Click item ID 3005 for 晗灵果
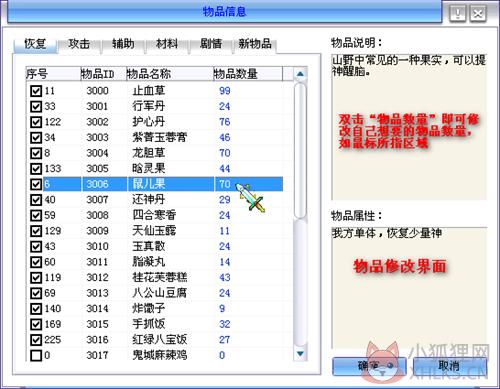This screenshot has width=500, height=389. [97, 169]
